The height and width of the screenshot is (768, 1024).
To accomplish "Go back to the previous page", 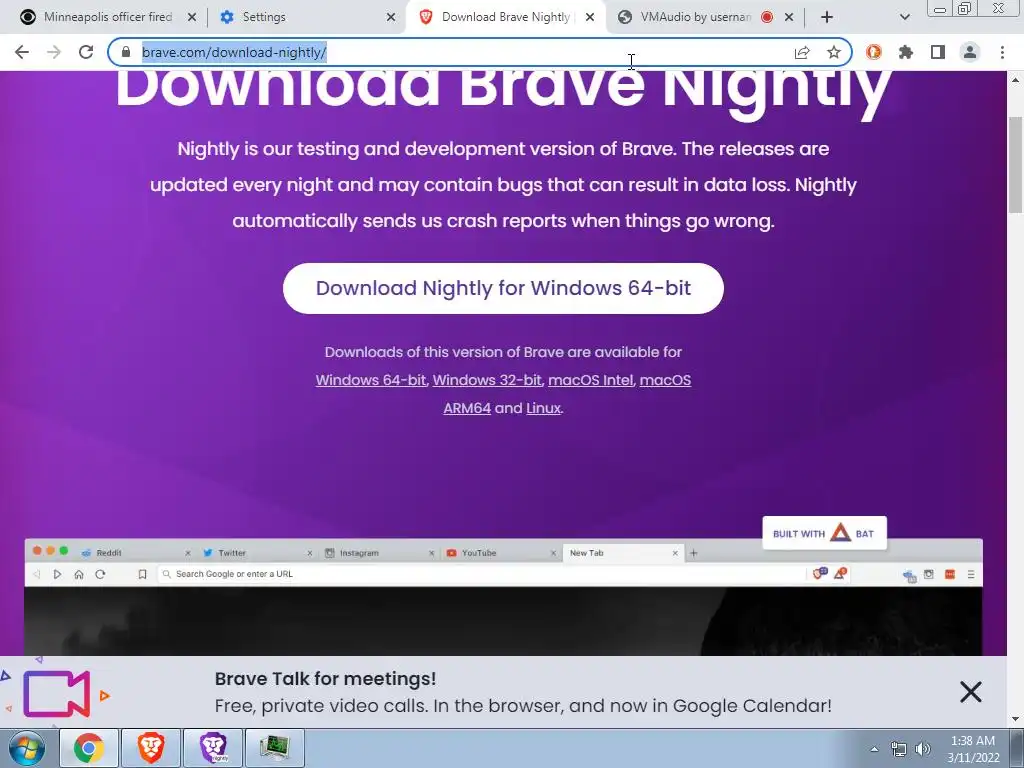I will pos(22,52).
